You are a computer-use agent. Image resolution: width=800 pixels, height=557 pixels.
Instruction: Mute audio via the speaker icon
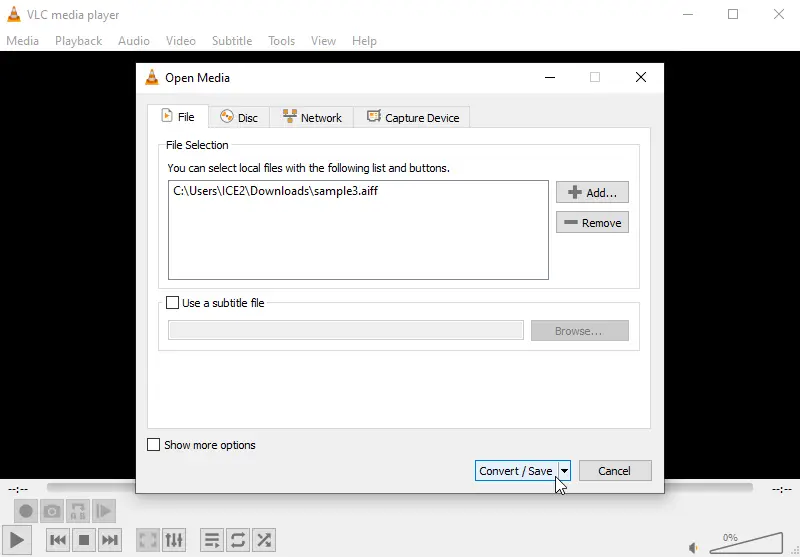[x=693, y=547]
